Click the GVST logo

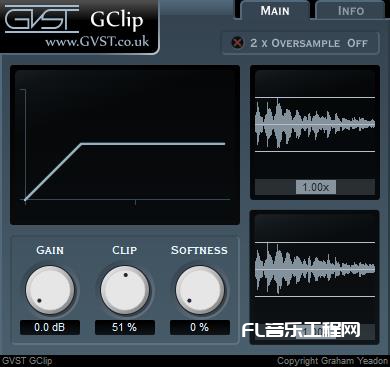pyautogui.click(x=42, y=19)
